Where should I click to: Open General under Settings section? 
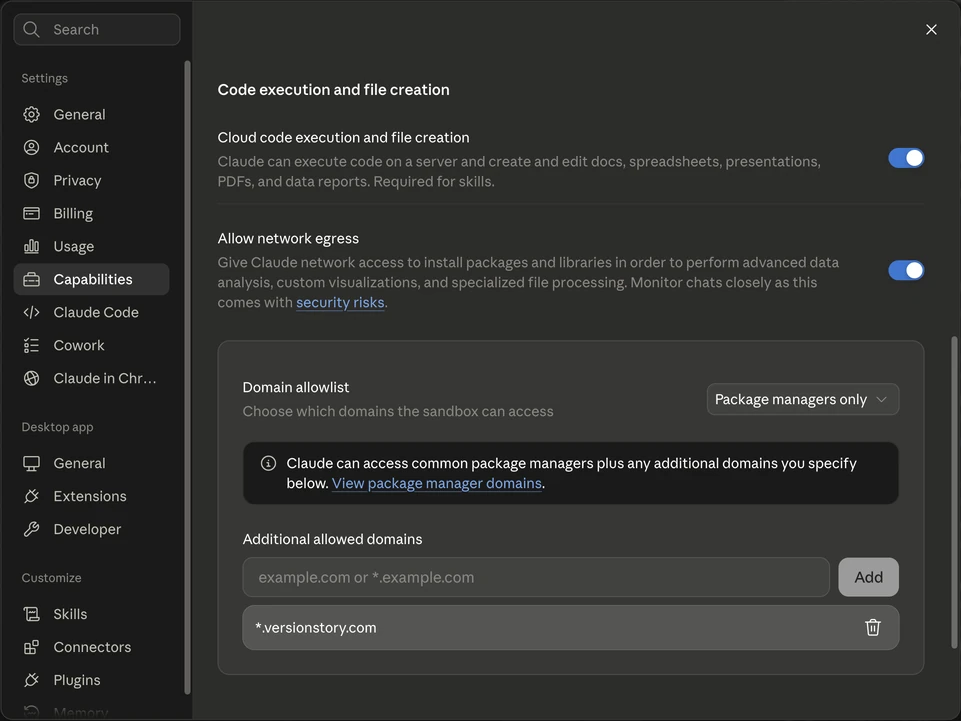click(x=91, y=115)
